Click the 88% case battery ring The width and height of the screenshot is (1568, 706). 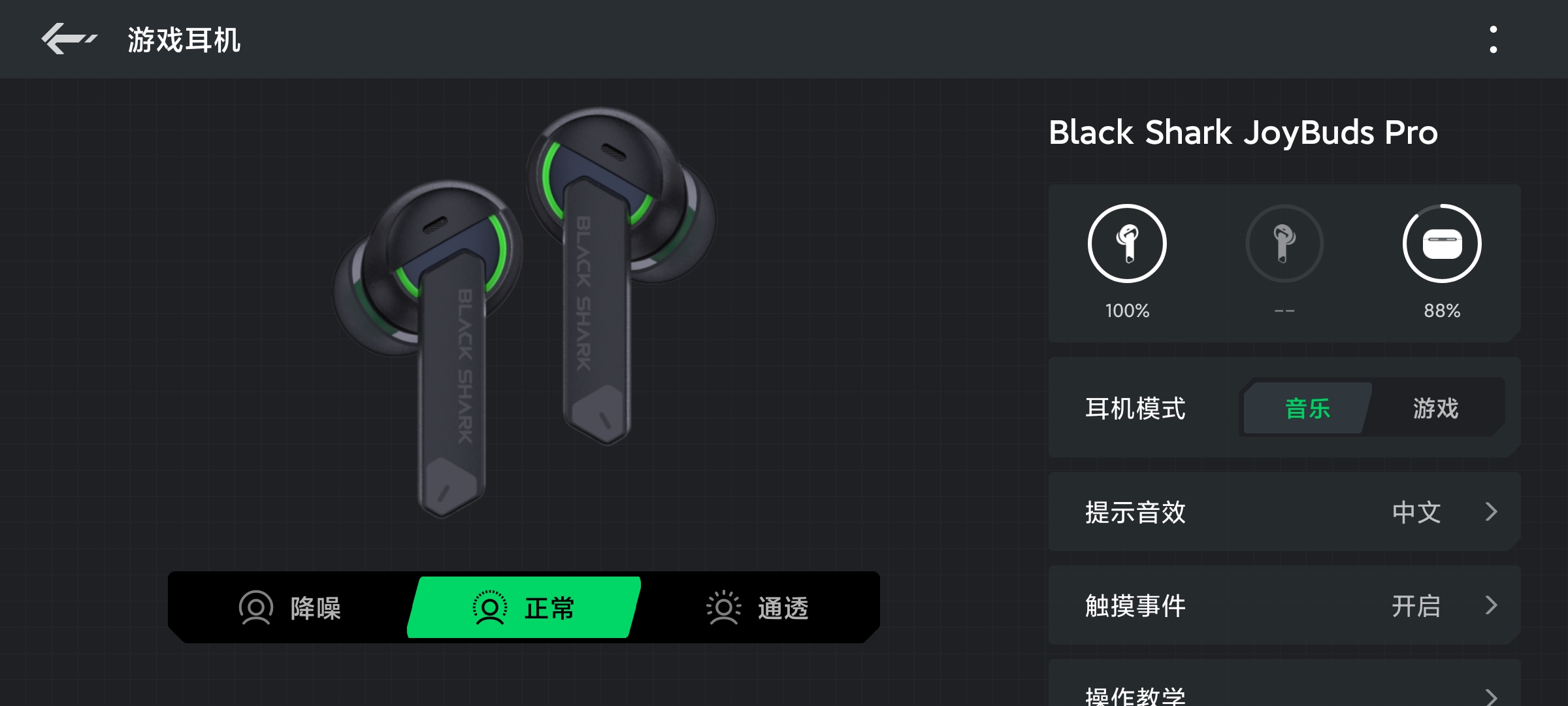(1442, 243)
